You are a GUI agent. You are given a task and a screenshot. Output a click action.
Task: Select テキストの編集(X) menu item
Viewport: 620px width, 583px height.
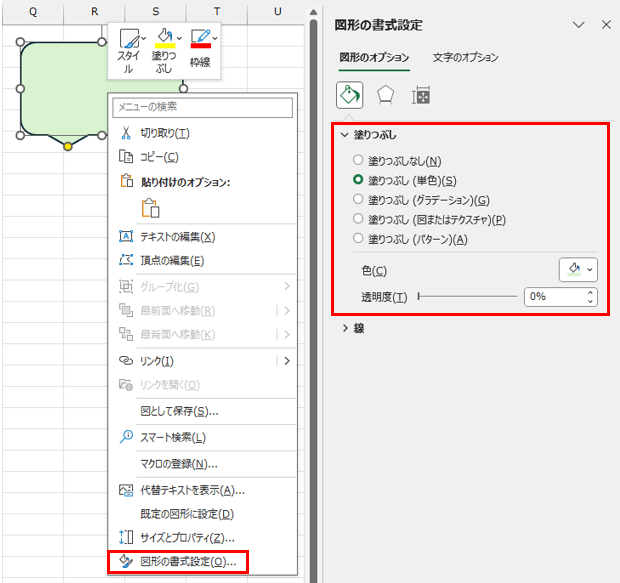[x=202, y=237]
